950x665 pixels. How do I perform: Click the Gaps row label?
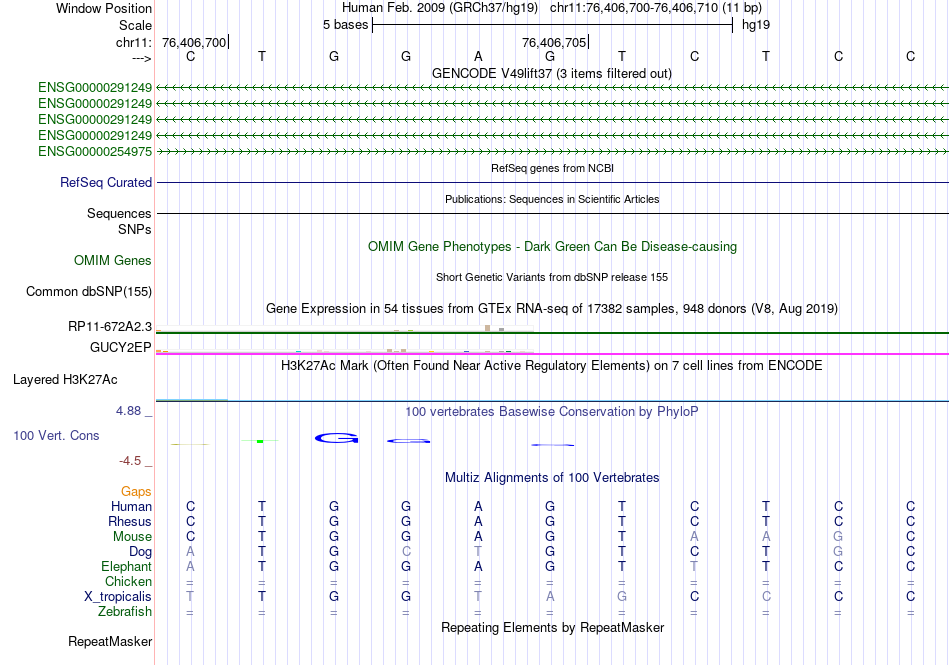(x=136, y=491)
